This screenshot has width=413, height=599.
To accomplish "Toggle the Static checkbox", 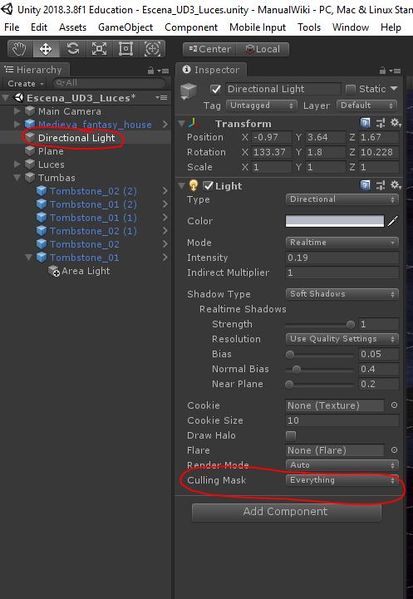I will coord(350,89).
